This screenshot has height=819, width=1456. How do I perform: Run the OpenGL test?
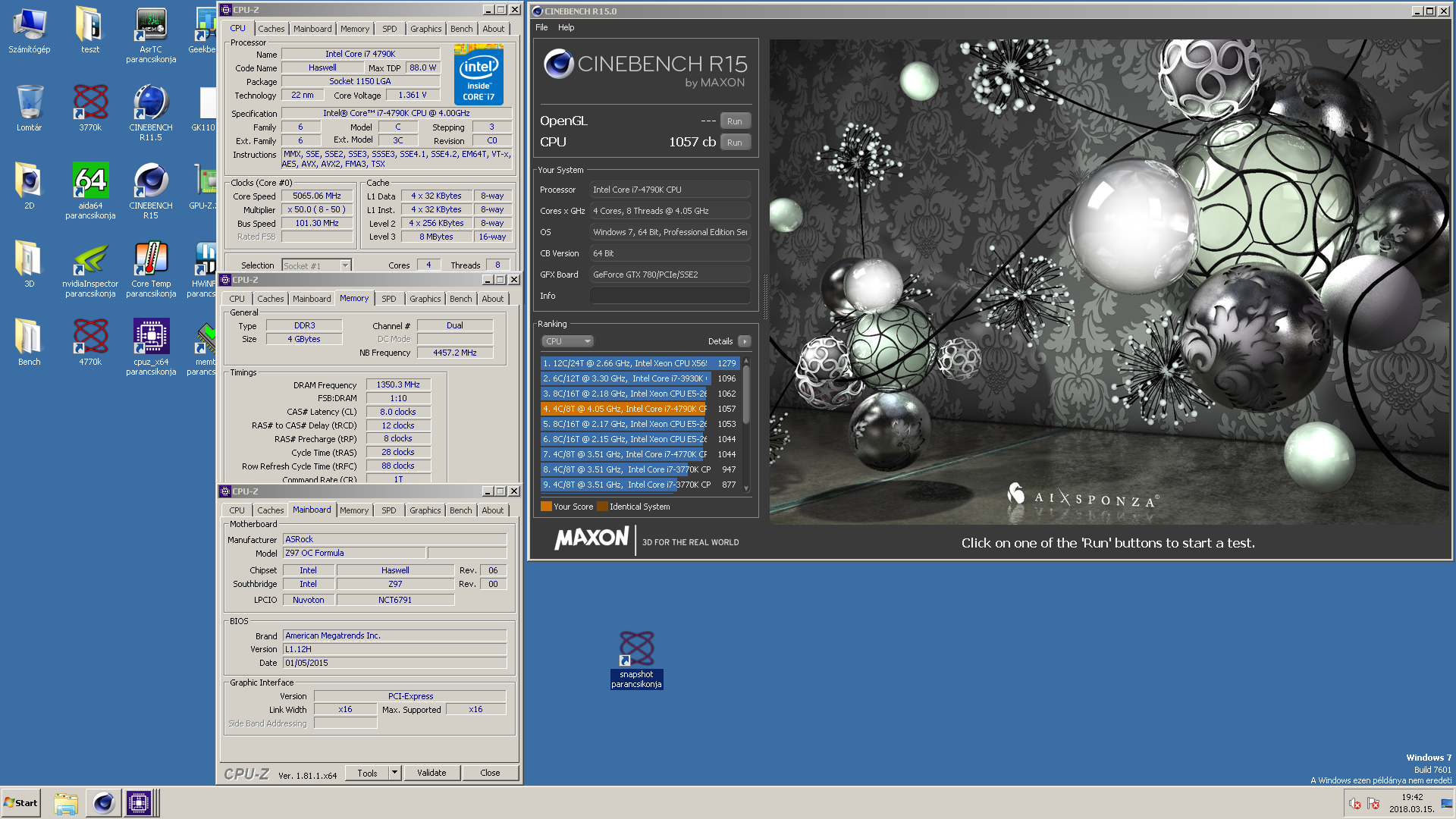[734, 121]
